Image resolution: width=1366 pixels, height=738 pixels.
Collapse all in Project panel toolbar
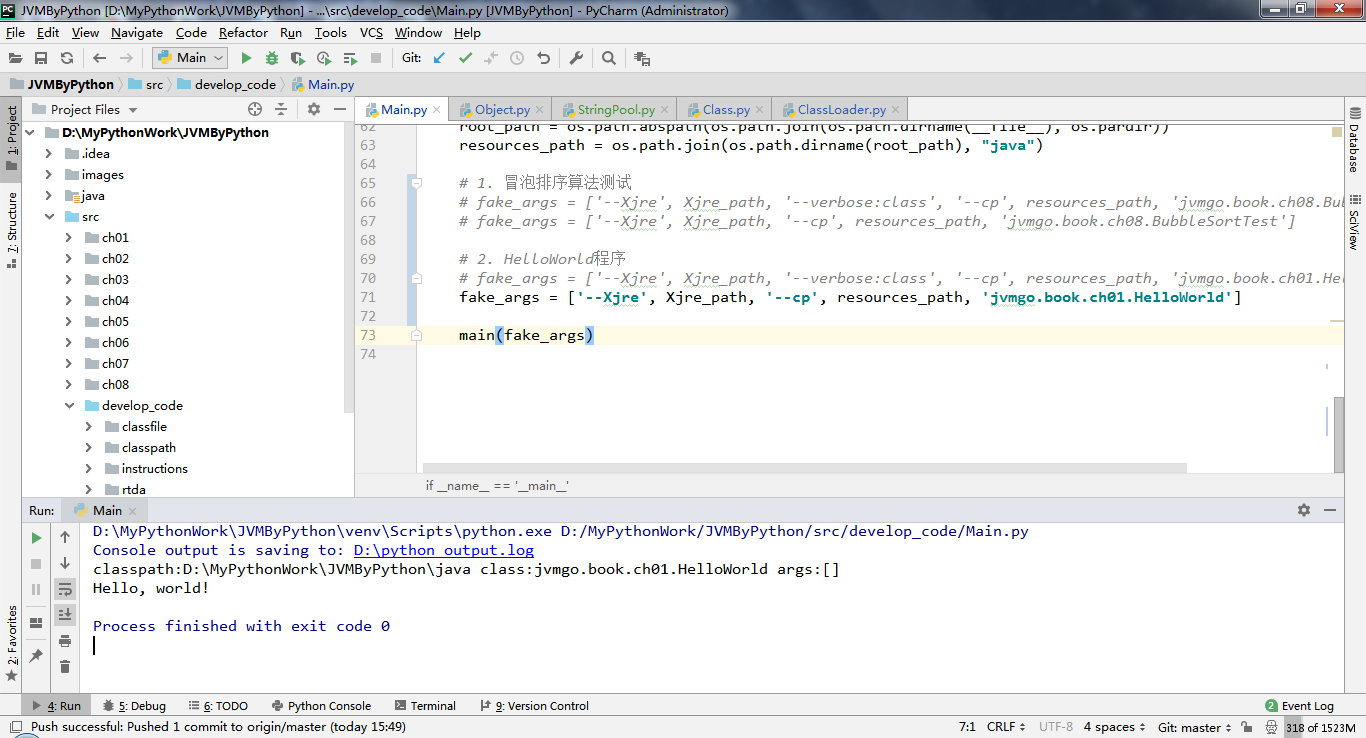(281, 109)
